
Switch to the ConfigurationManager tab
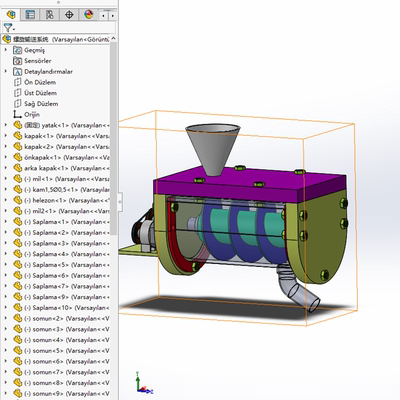[49, 15]
